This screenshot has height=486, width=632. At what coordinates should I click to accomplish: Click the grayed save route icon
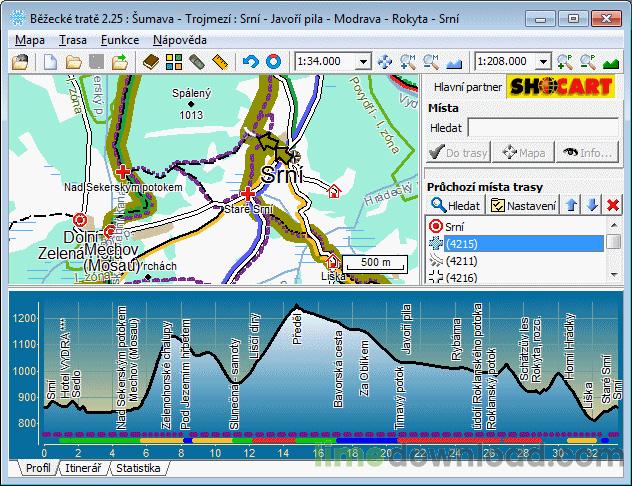pos(97,62)
